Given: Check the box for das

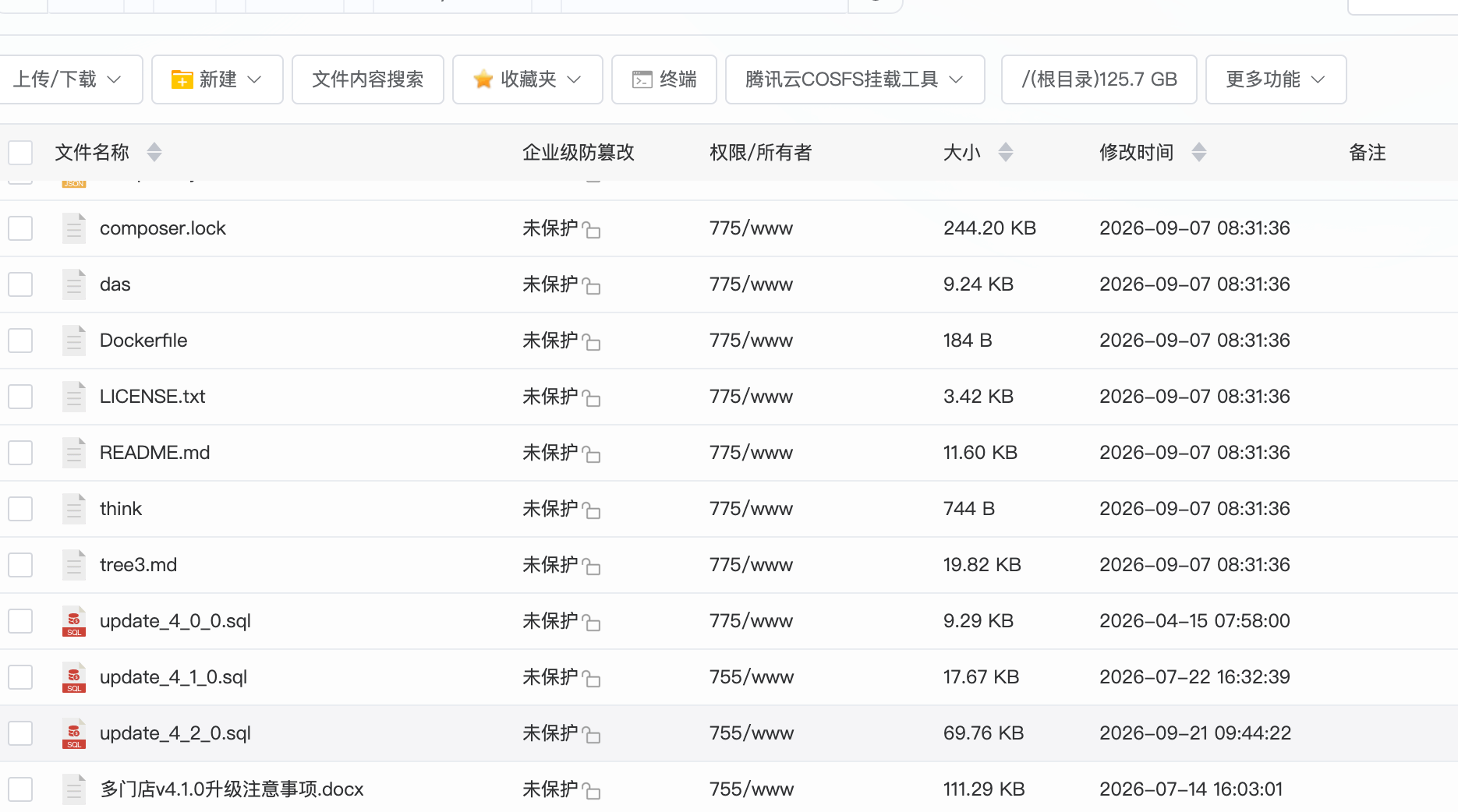Looking at the screenshot, I should click(20, 284).
